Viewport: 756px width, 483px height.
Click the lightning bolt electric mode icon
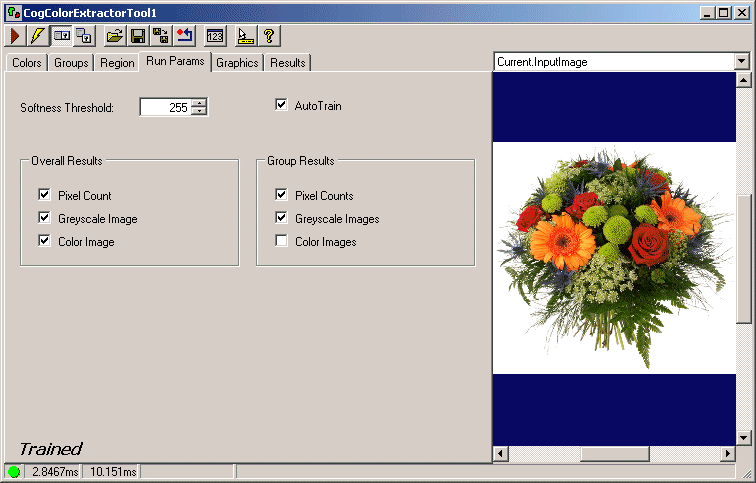pyautogui.click(x=37, y=36)
